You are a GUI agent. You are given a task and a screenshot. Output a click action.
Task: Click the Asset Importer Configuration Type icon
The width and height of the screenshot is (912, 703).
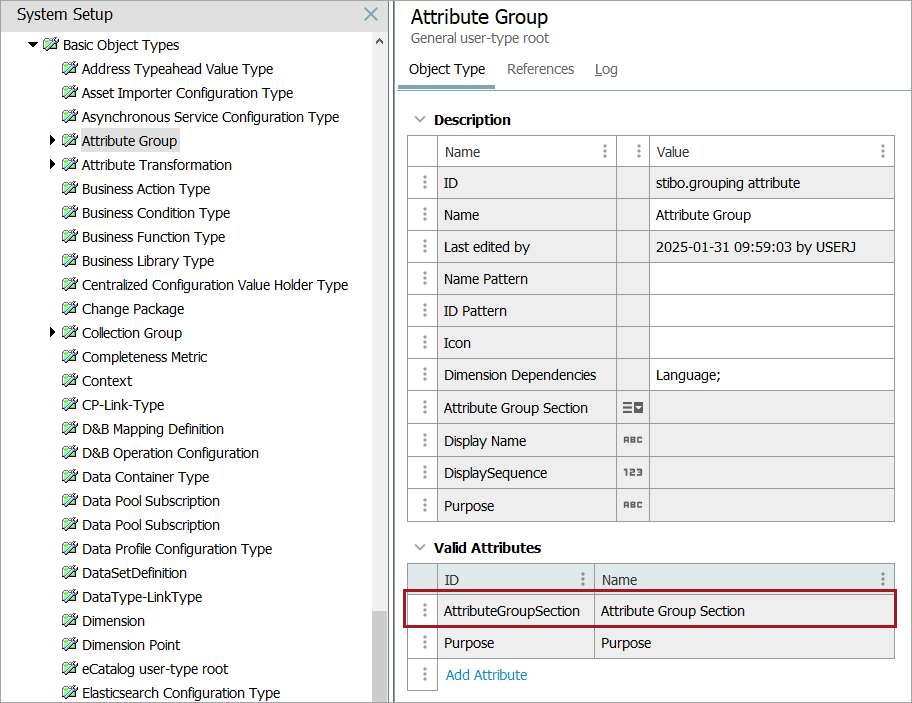coord(70,92)
